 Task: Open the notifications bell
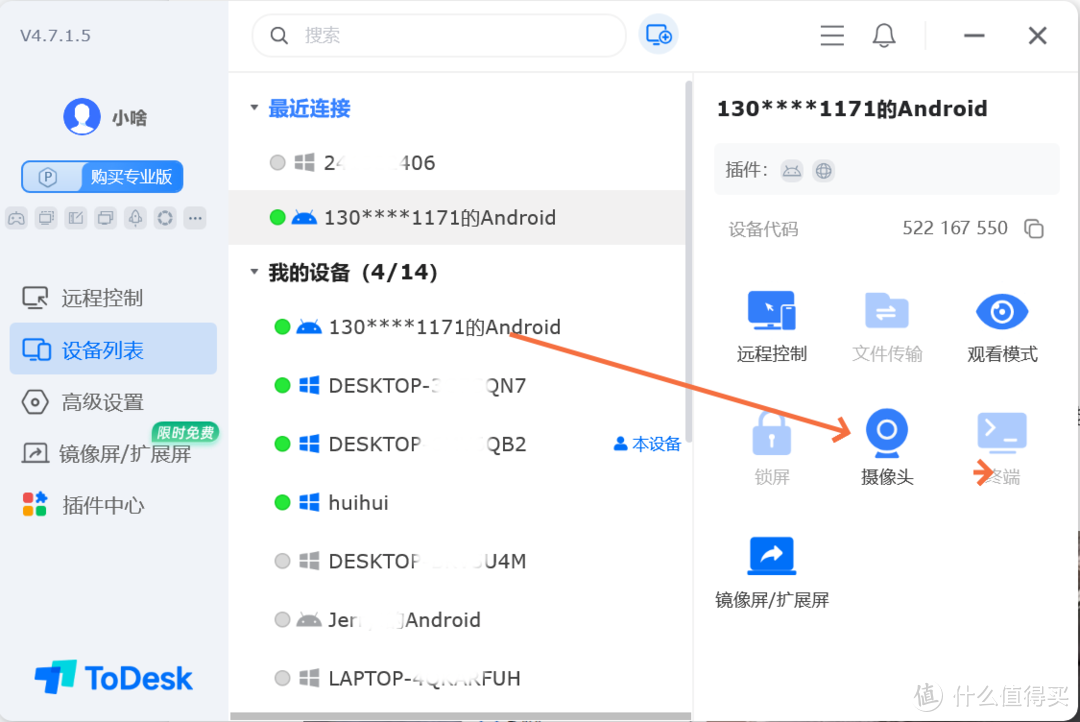click(884, 35)
